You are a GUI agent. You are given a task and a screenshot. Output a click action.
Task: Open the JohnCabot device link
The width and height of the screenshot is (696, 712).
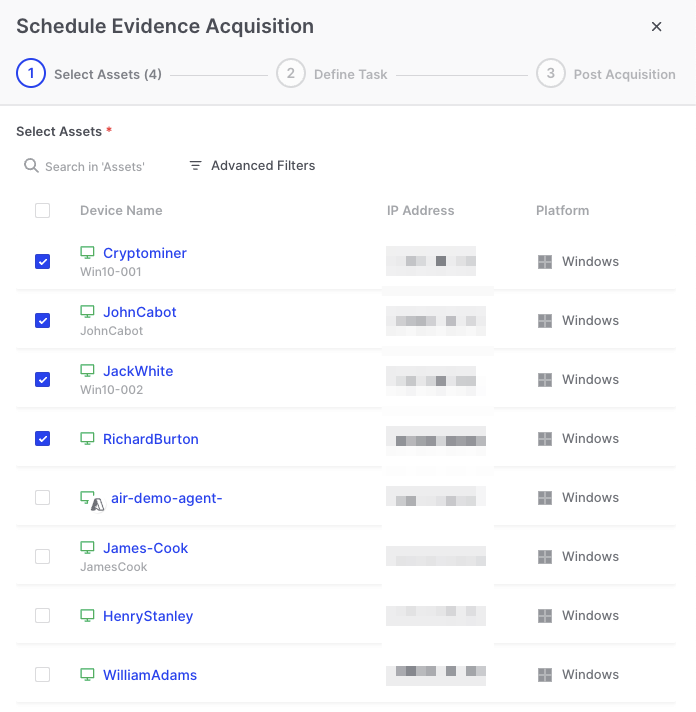[139, 312]
